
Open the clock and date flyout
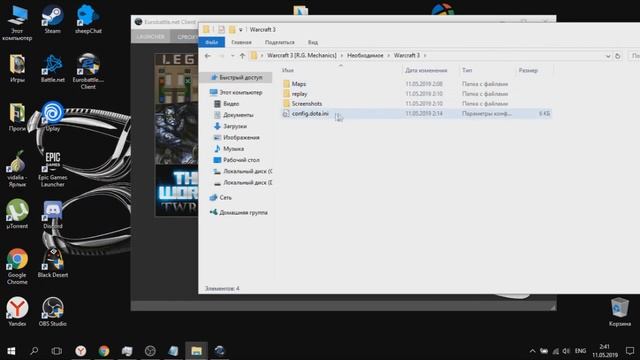click(x=605, y=351)
